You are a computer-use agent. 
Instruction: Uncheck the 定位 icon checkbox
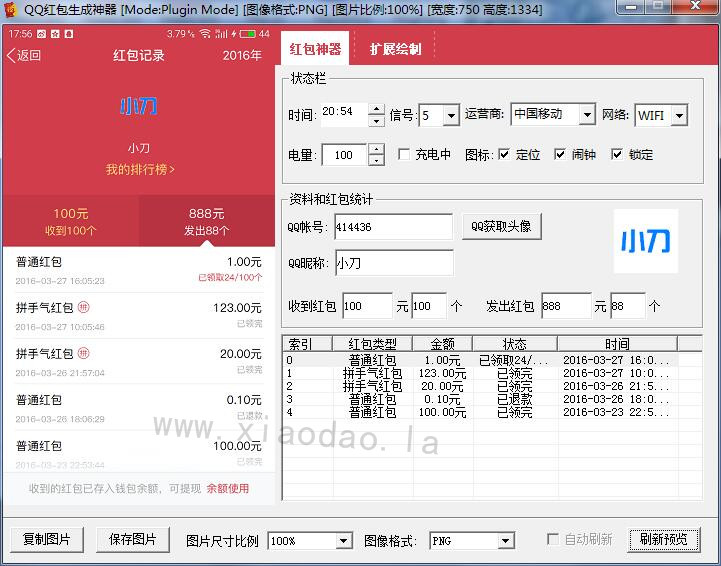tap(504, 154)
